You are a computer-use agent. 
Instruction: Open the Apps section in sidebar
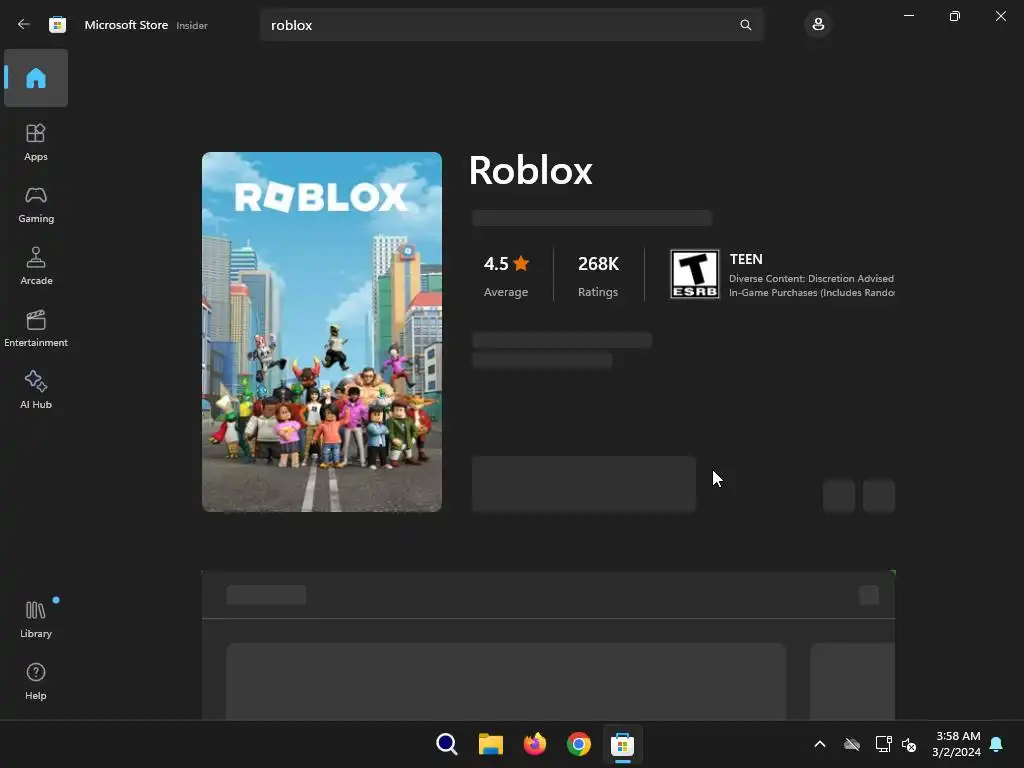tap(36, 142)
